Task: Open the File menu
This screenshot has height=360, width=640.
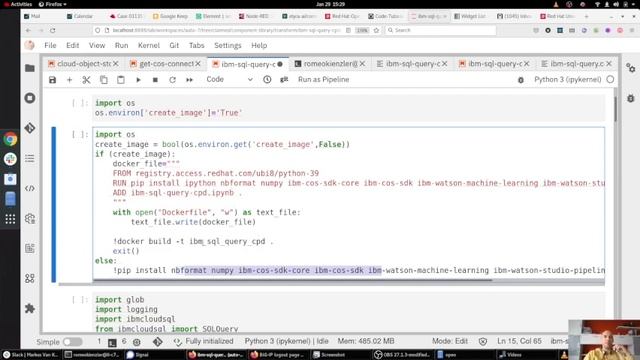Action: pos(50,45)
